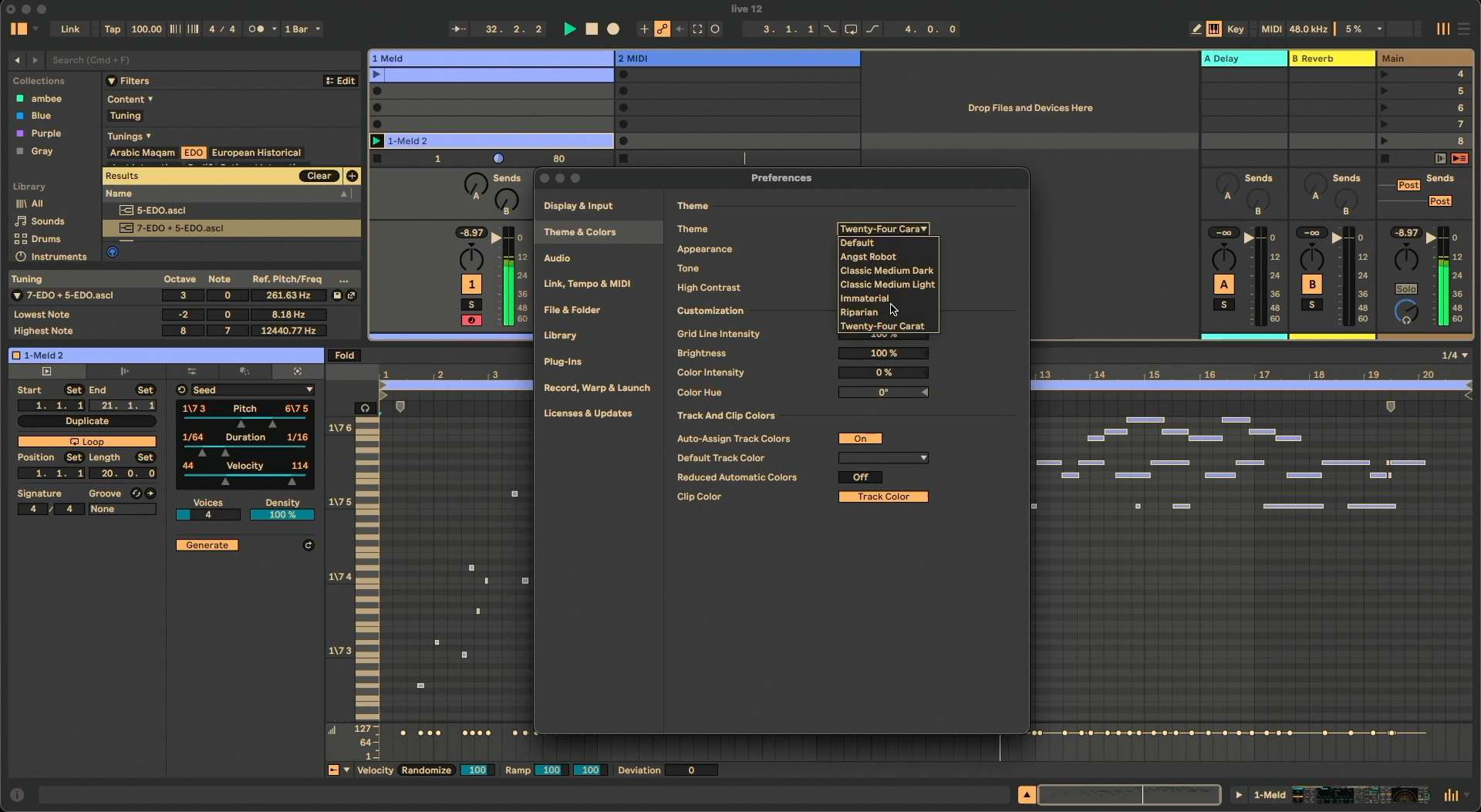Open the Default Track Color dropdown
This screenshot has height=812, width=1481.
[883, 458]
